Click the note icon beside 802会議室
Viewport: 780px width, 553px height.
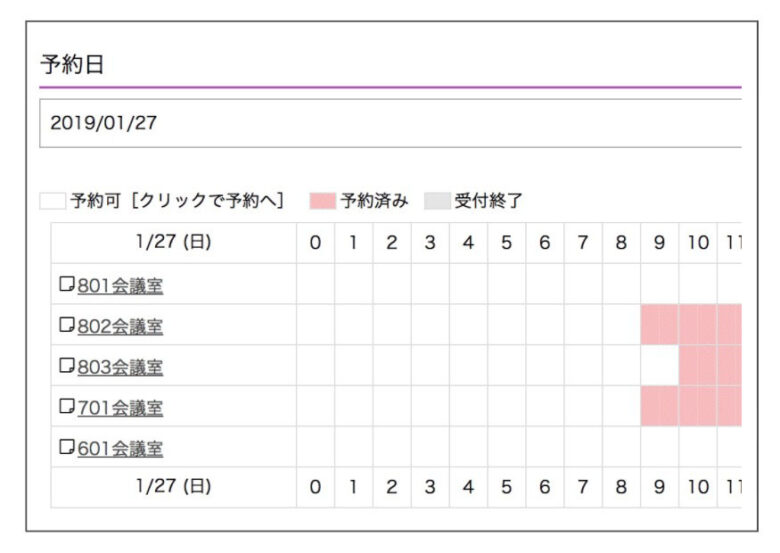[x=67, y=325]
